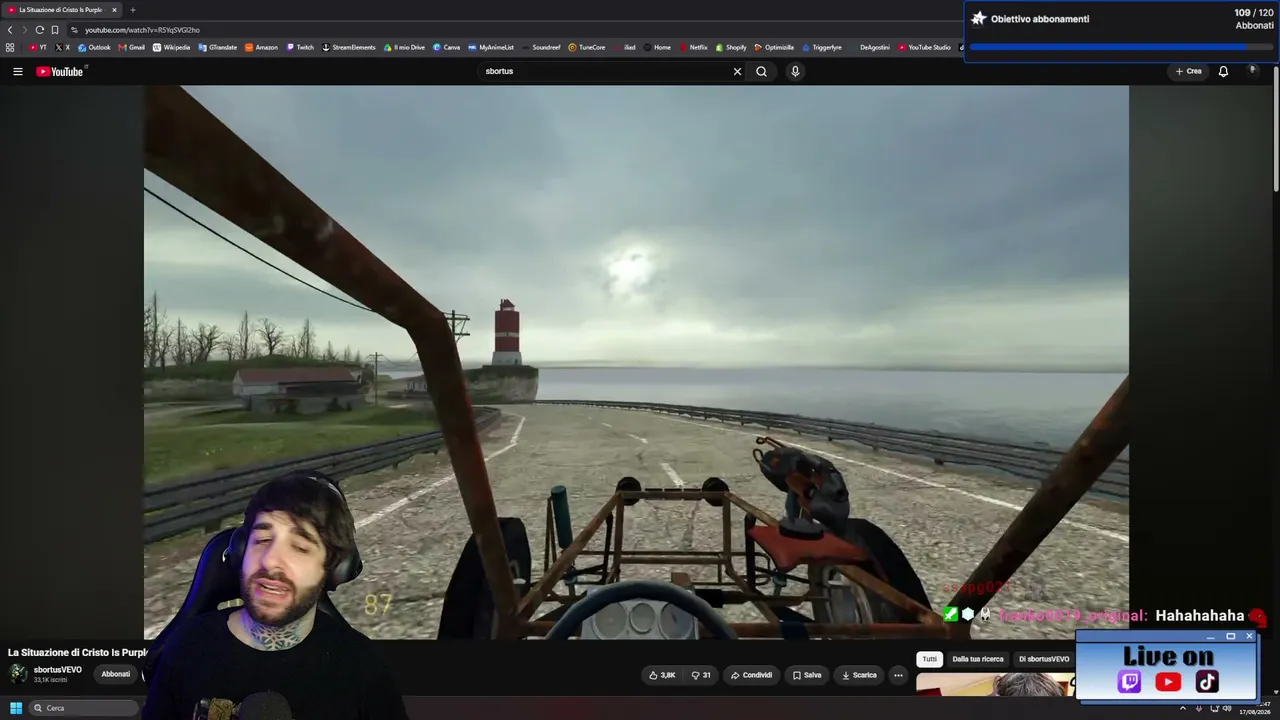1280x720 pixels.
Task: Open the Gmail bookmark
Action: tap(132, 47)
